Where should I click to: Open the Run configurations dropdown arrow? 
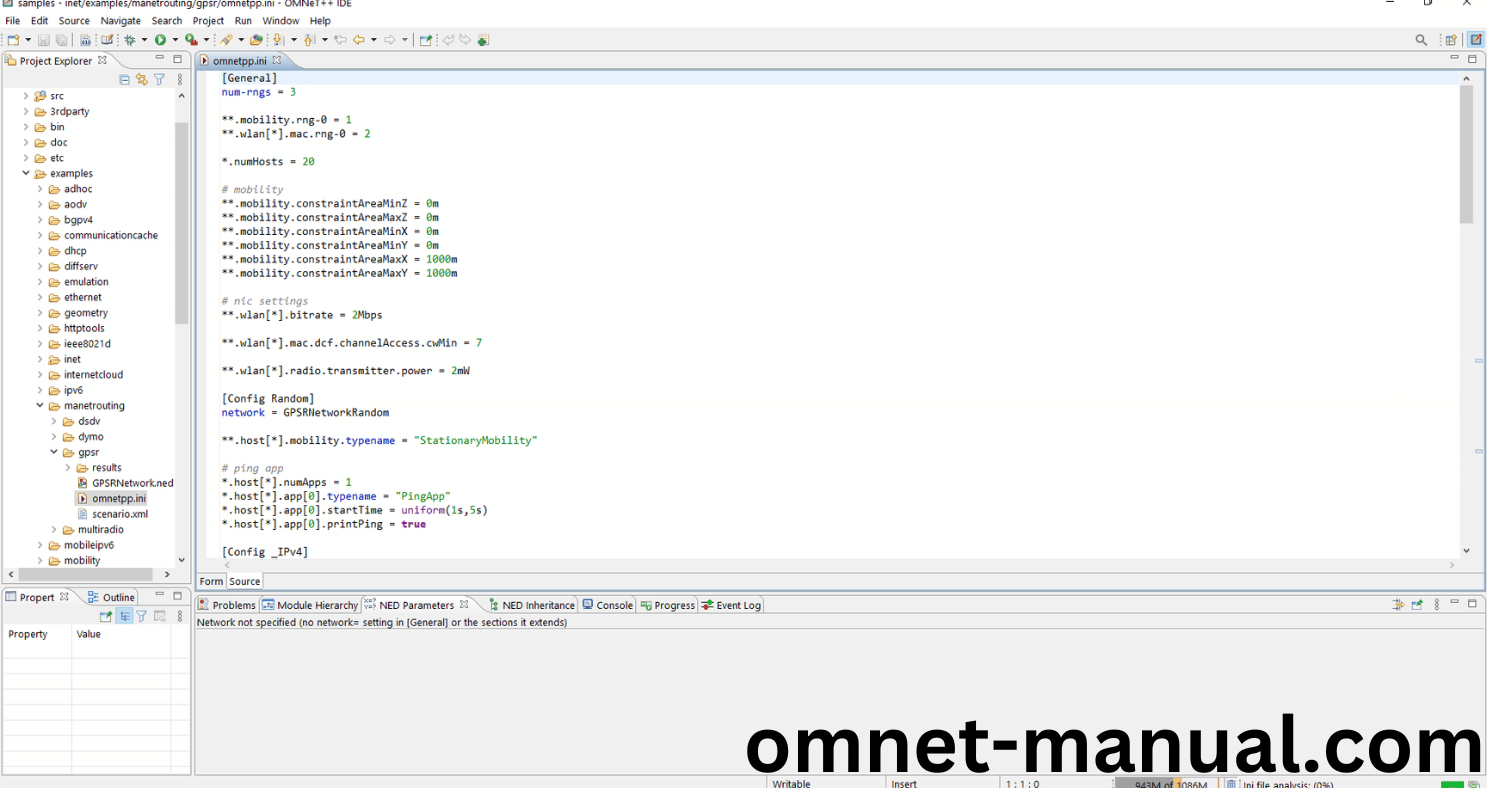pos(175,40)
